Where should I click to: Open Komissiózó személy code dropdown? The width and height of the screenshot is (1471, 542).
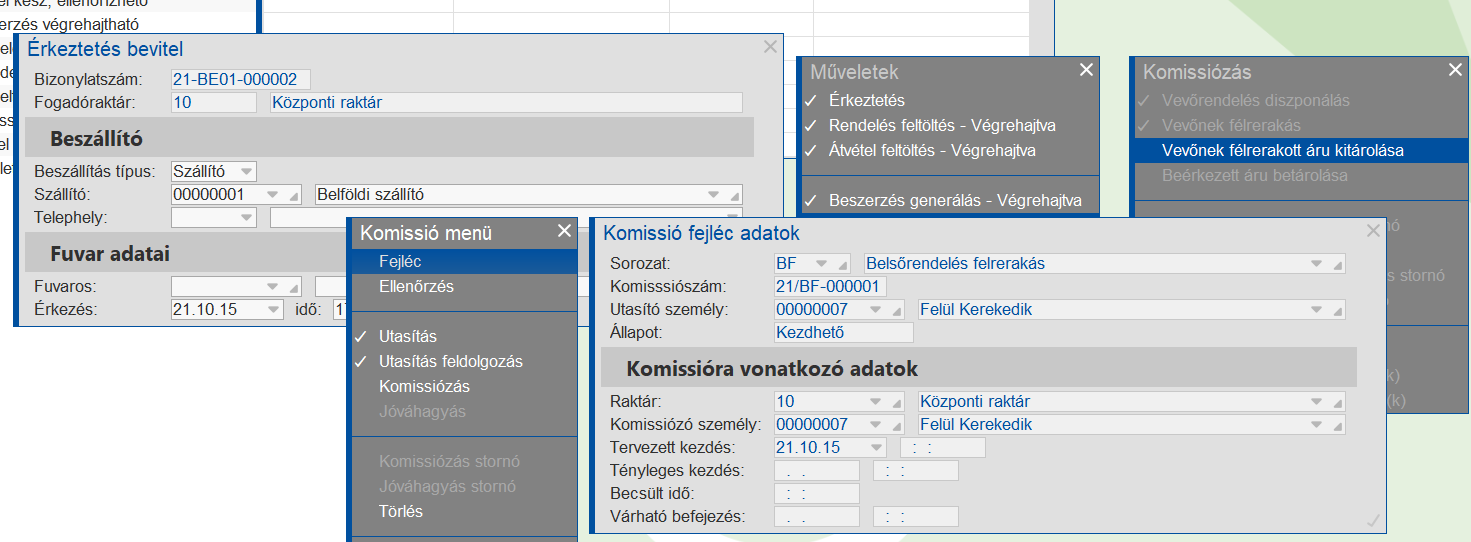tap(877, 425)
